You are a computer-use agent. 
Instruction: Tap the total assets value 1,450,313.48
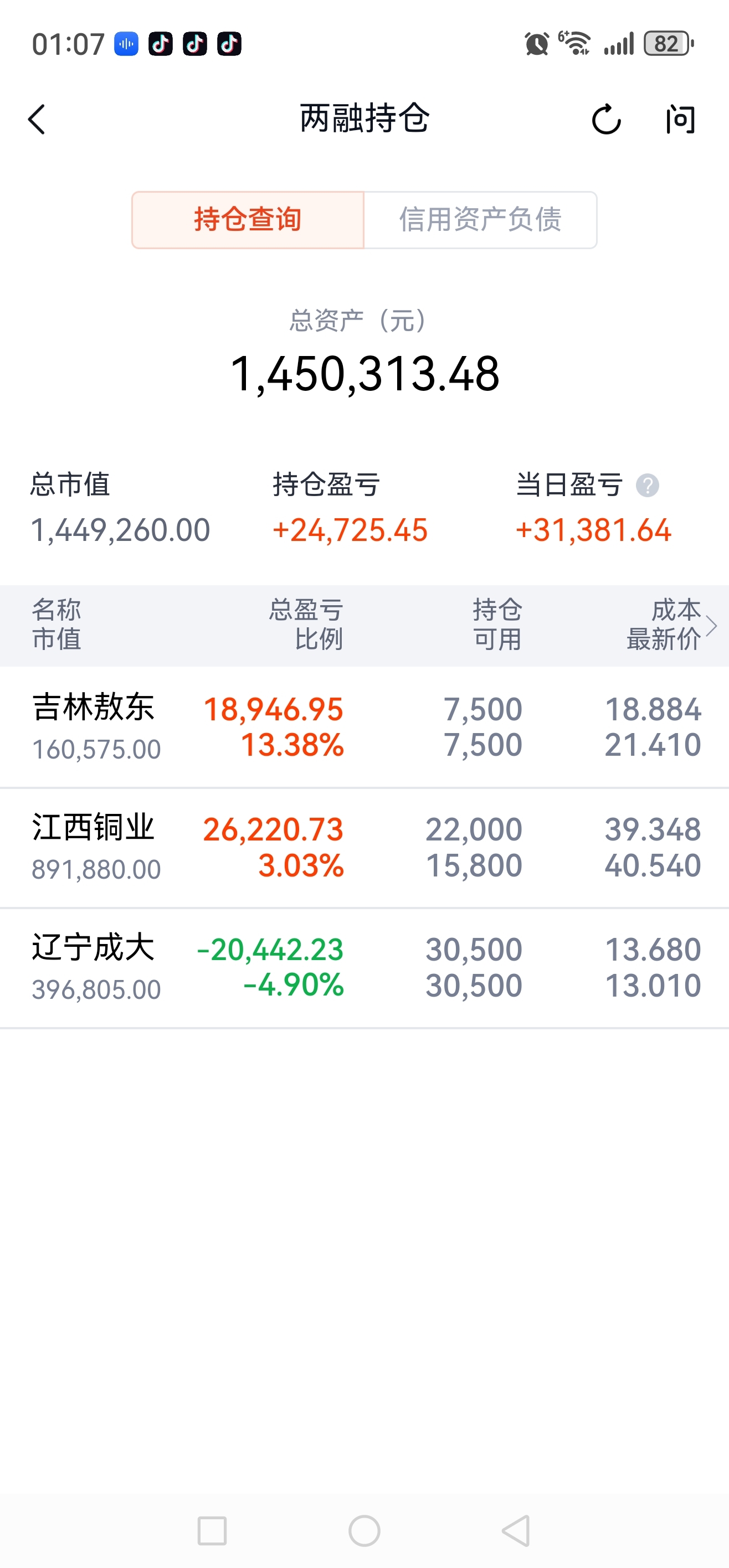point(365,374)
